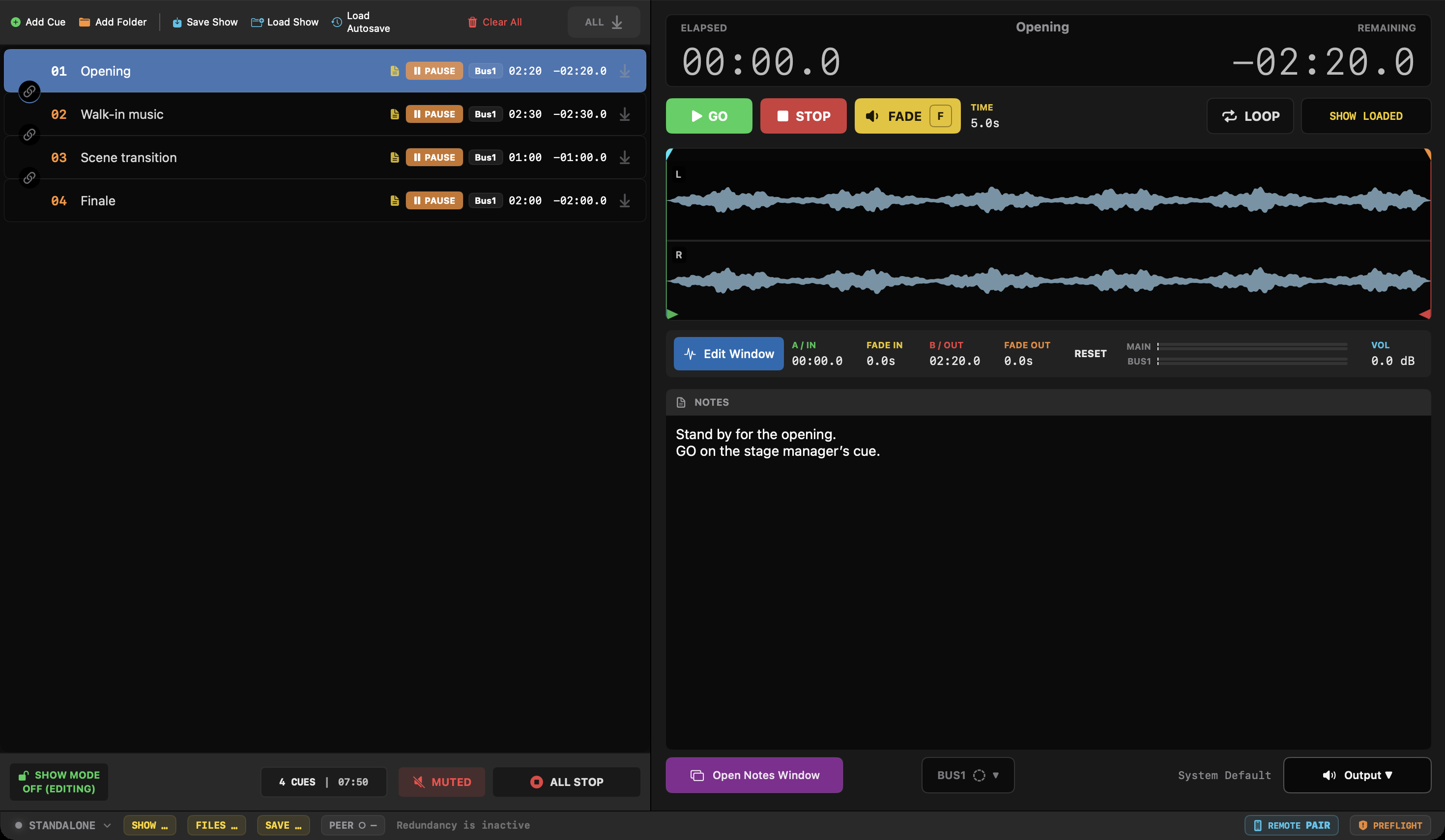Image resolution: width=1445 pixels, height=840 pixels.
Task: Click the NOTES panel header
Action: point(1048,402)
